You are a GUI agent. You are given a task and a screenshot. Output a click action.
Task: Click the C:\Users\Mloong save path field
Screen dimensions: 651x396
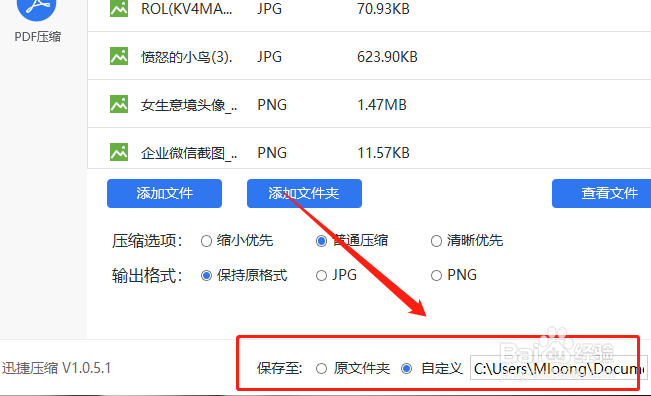pyautogui.click(x=558, y=368)
